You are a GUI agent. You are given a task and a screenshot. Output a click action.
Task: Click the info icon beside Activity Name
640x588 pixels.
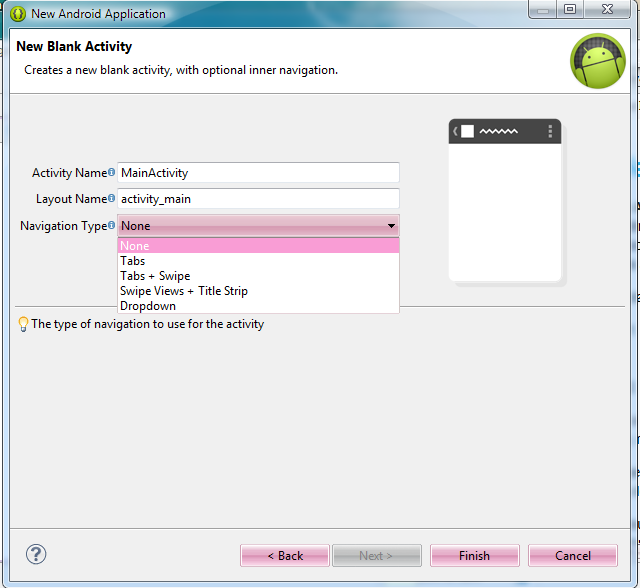pos(111,172)
